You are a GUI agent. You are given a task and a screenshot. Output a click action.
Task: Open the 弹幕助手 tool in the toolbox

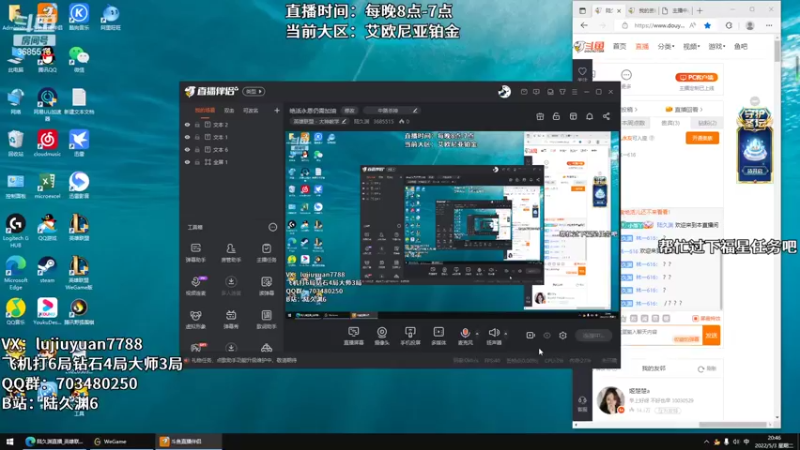(195, 253)
